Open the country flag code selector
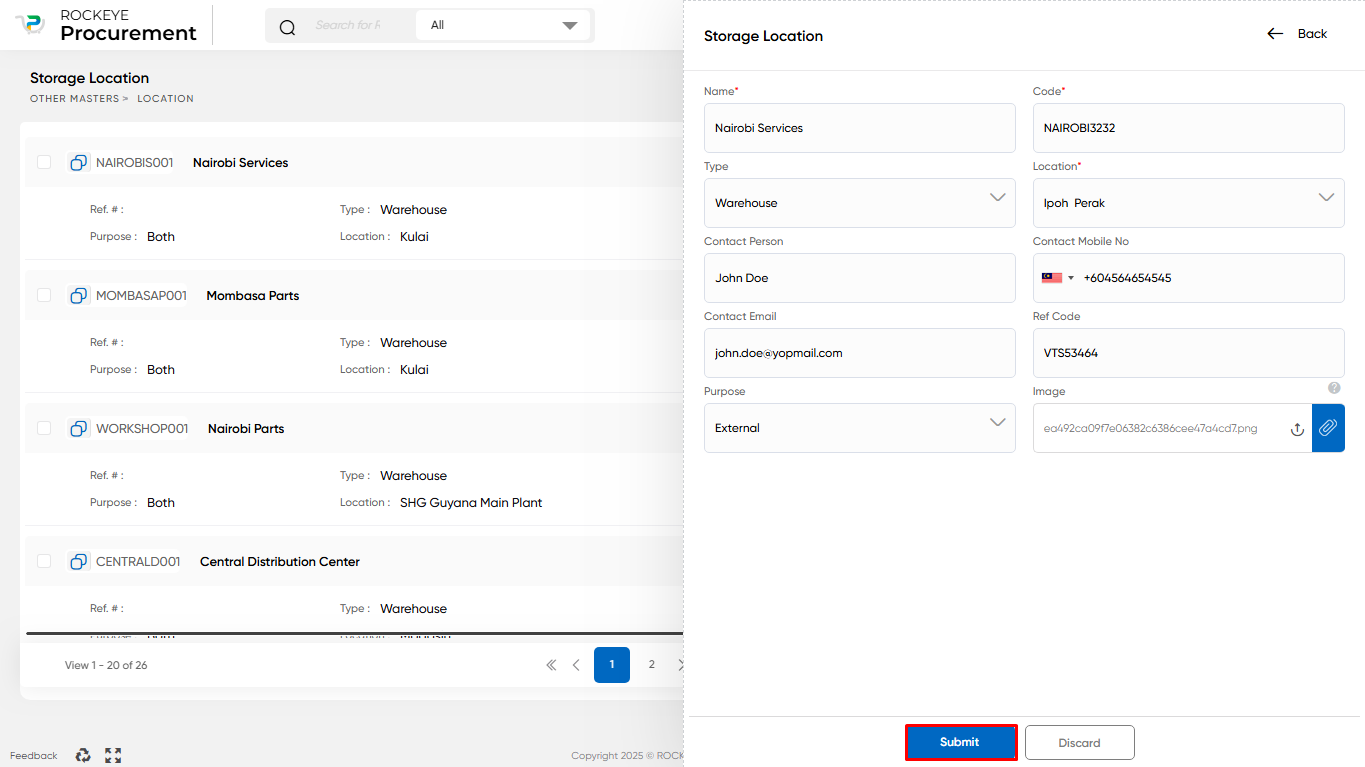This screenshot has width=1365, height=767. (1058, 278)
